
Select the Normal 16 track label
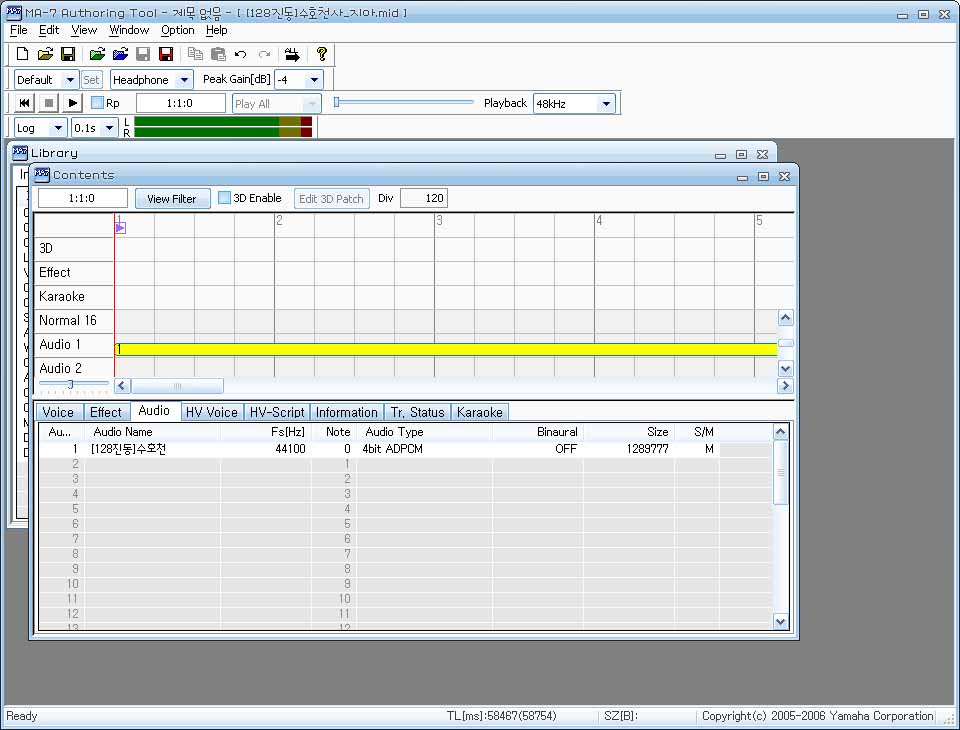pos(73,320)
